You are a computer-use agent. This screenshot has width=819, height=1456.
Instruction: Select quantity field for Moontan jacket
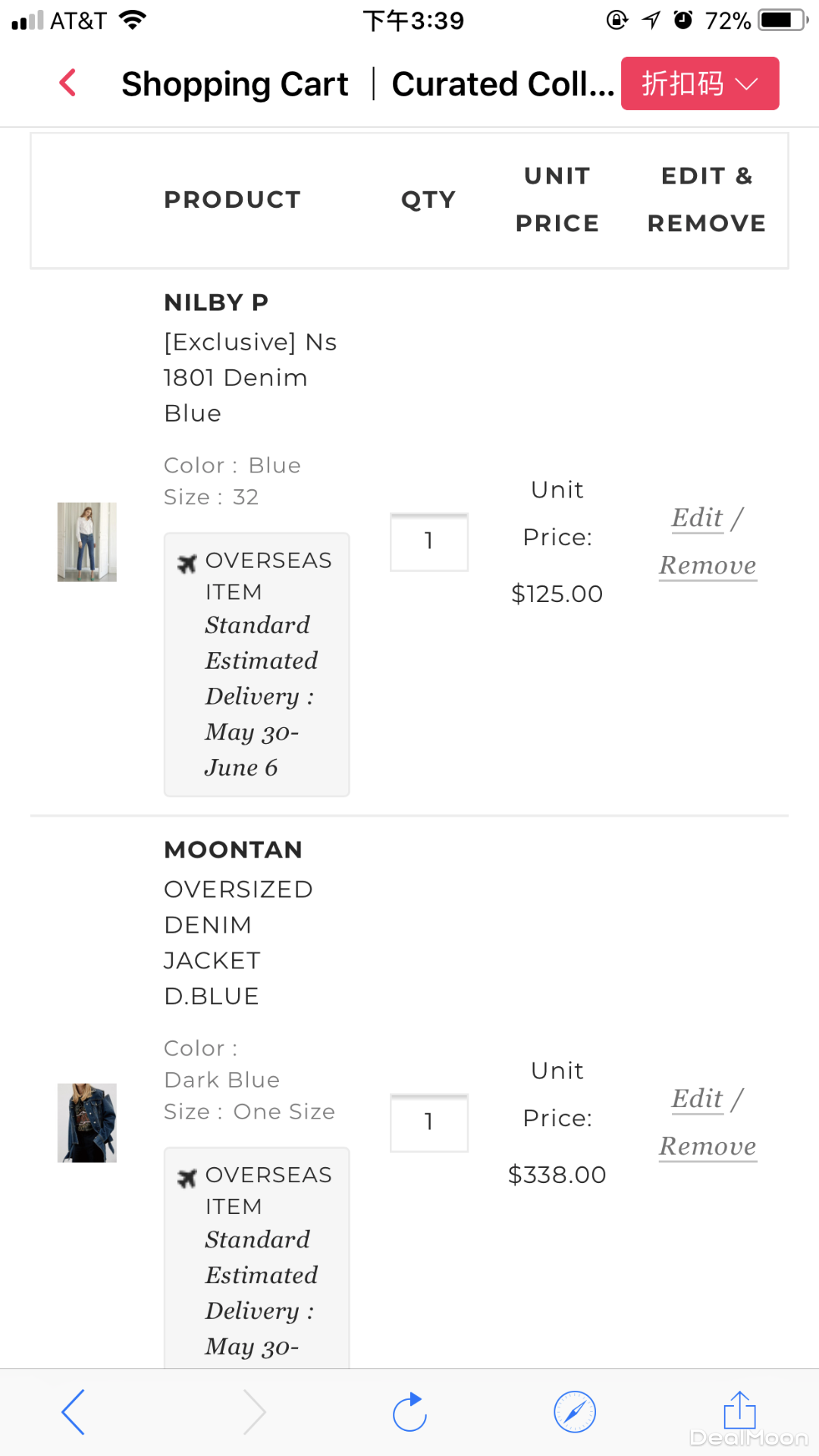[428, 1122]
